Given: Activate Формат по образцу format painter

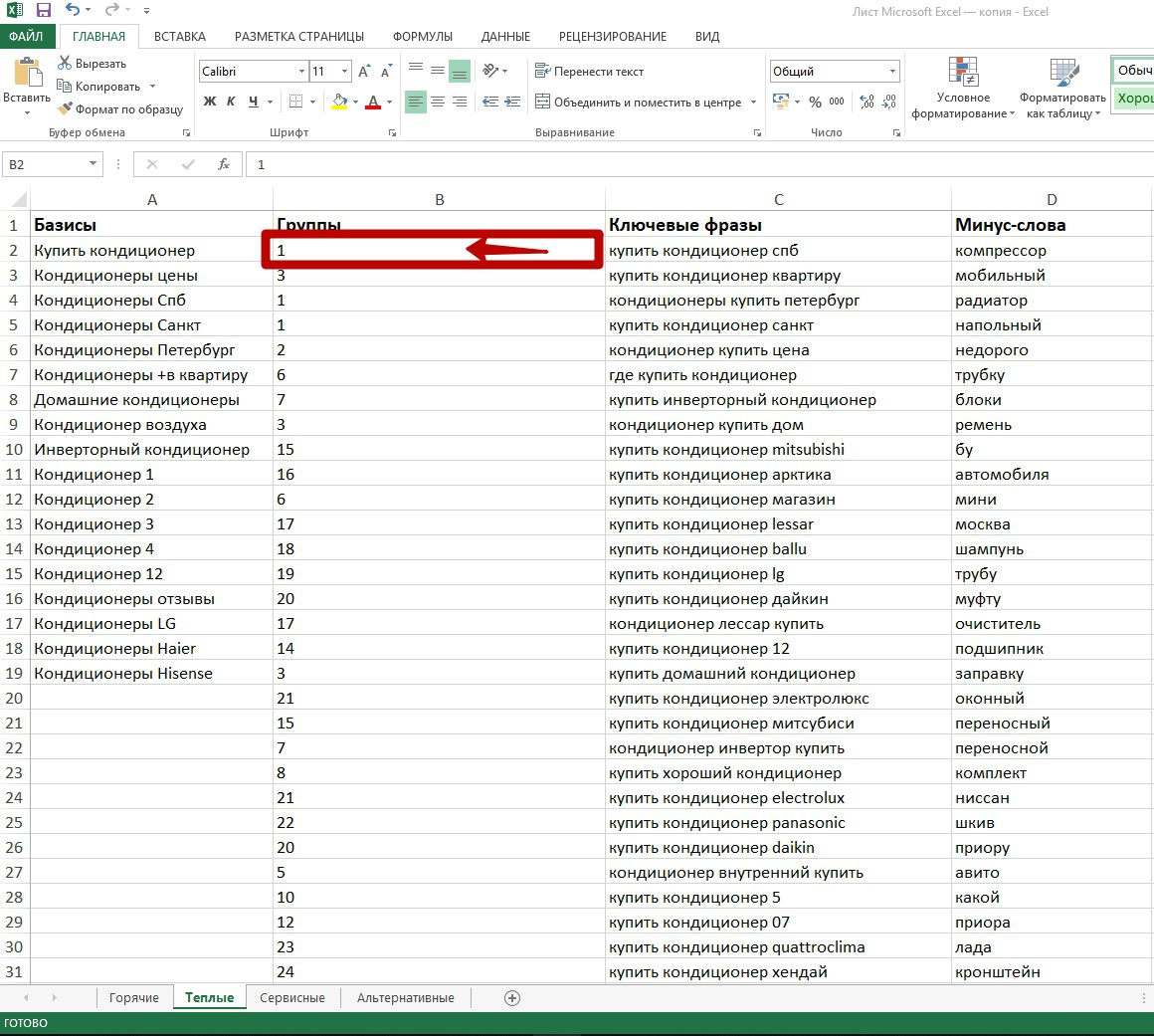Looking at the screenshot, I should point(120,109).
